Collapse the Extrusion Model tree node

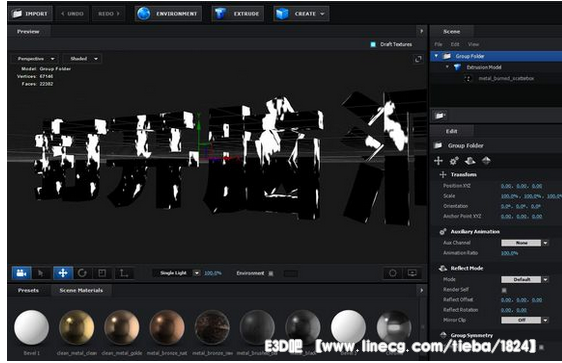(x=447, y=67)
